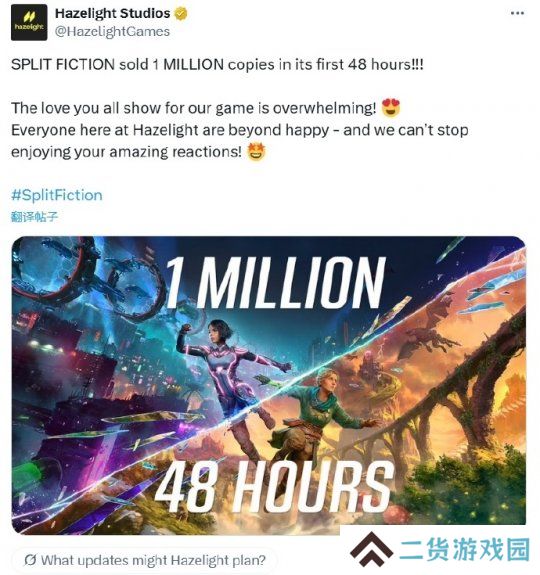This screenshot has height=575, width=540.
Task: Click the 二货游戏园 watermark text
Action: point(465,549)
